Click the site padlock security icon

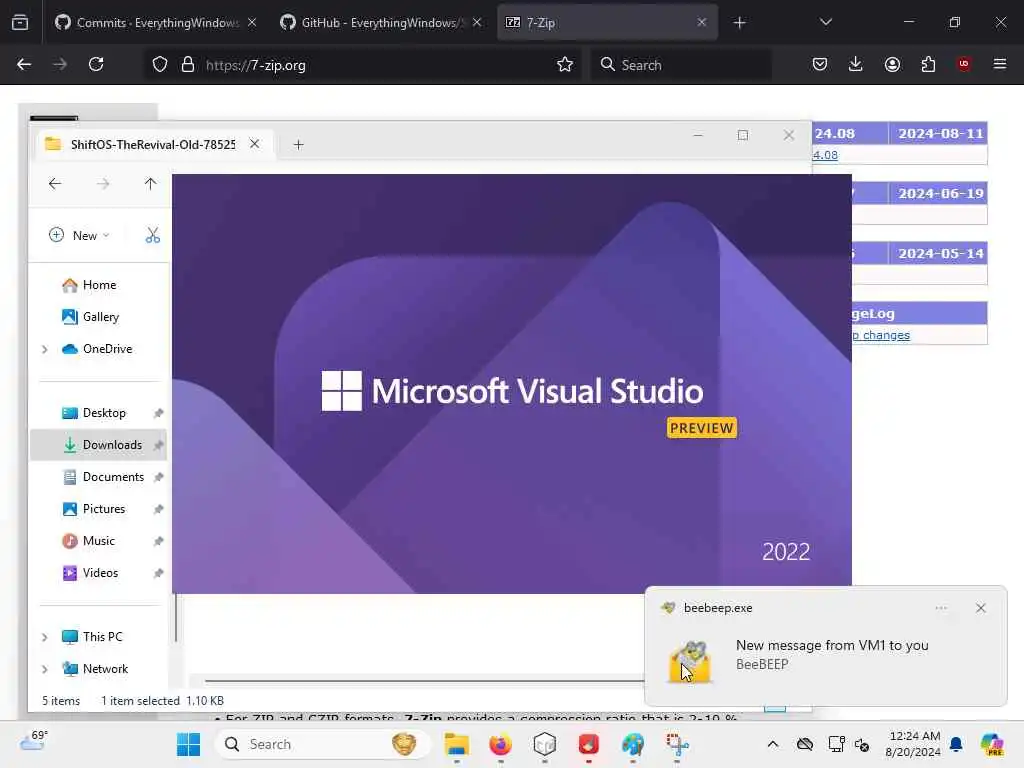tap(188, 65)
